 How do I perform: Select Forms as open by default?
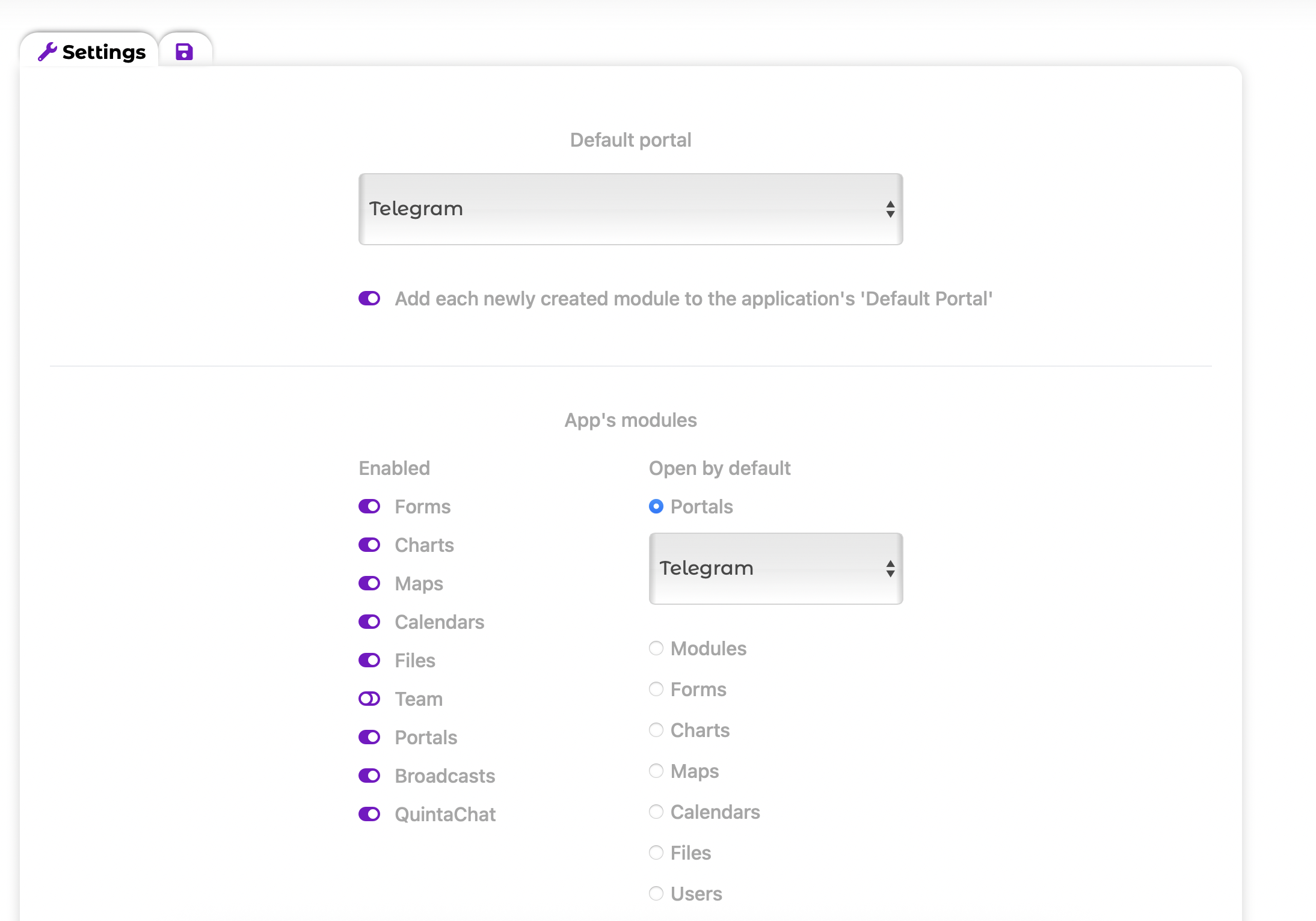(x=656, y=689)
